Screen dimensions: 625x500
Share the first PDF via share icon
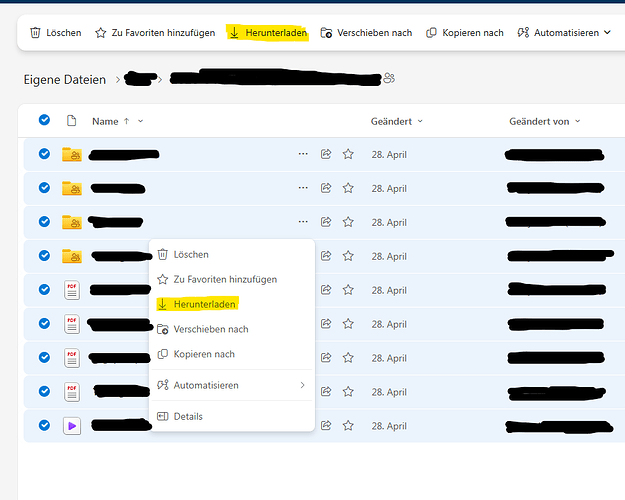[326, 289]
